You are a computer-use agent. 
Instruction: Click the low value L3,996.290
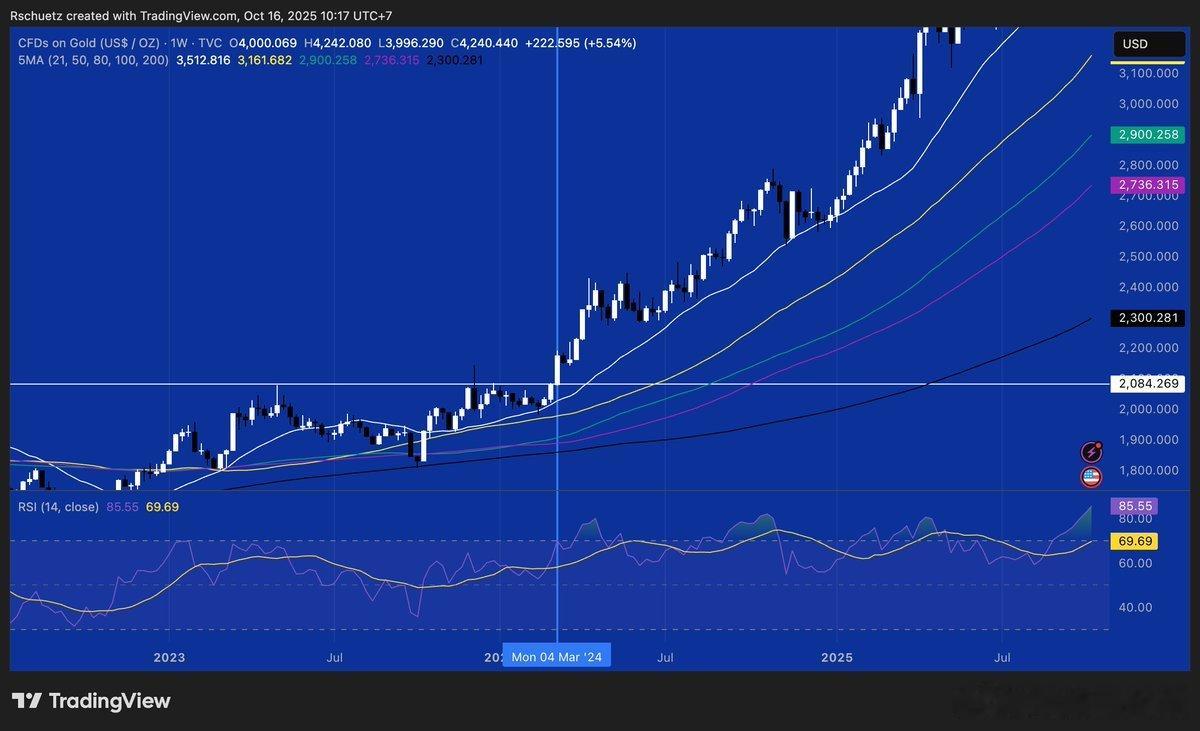pyautogui.click(x=411, y=43)
